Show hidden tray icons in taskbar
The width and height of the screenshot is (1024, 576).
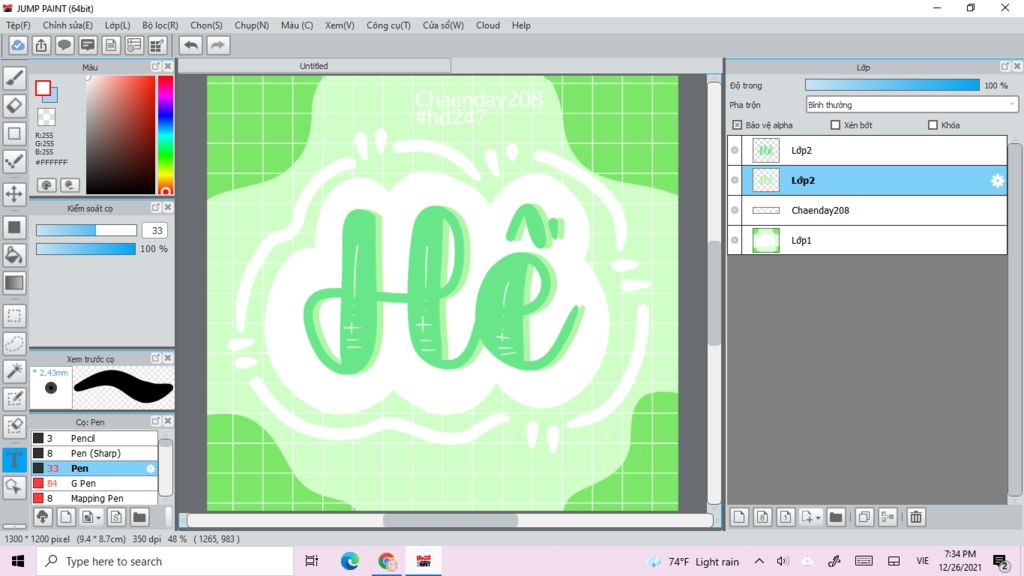point(759,561)
